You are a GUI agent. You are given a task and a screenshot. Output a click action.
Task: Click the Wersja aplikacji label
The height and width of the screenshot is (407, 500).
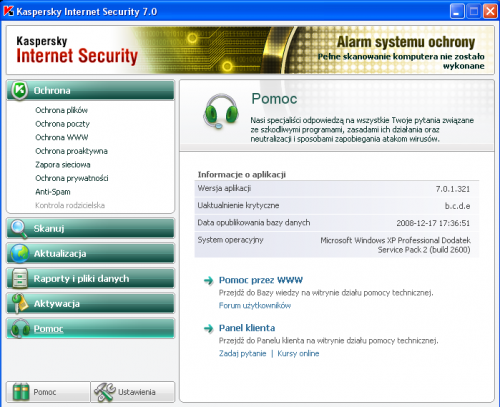[224, 188]
